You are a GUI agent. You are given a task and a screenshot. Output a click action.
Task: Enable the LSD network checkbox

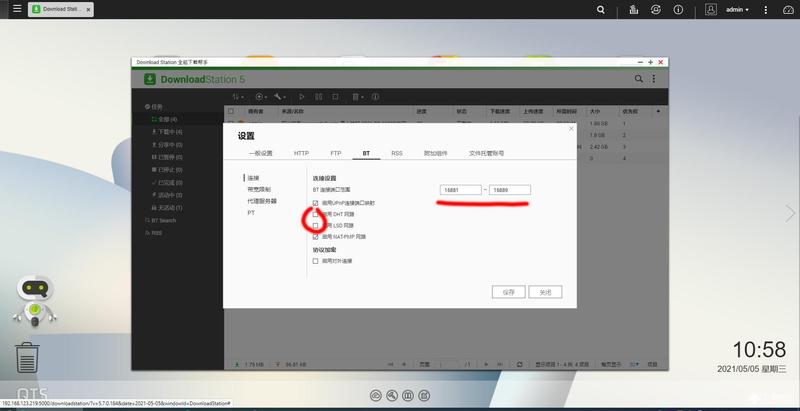coord(315,225)
